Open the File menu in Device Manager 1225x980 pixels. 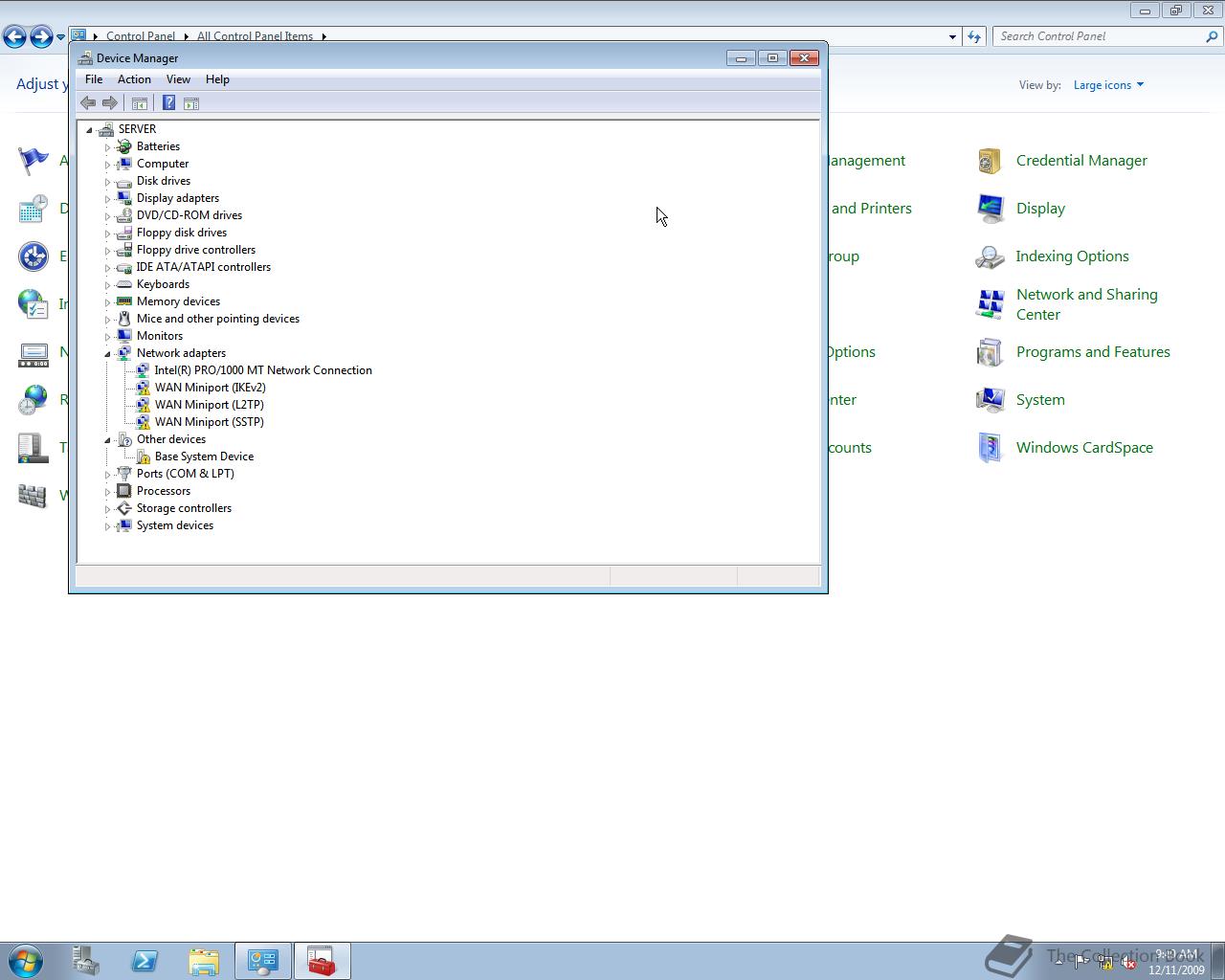(x=94, y=79)
